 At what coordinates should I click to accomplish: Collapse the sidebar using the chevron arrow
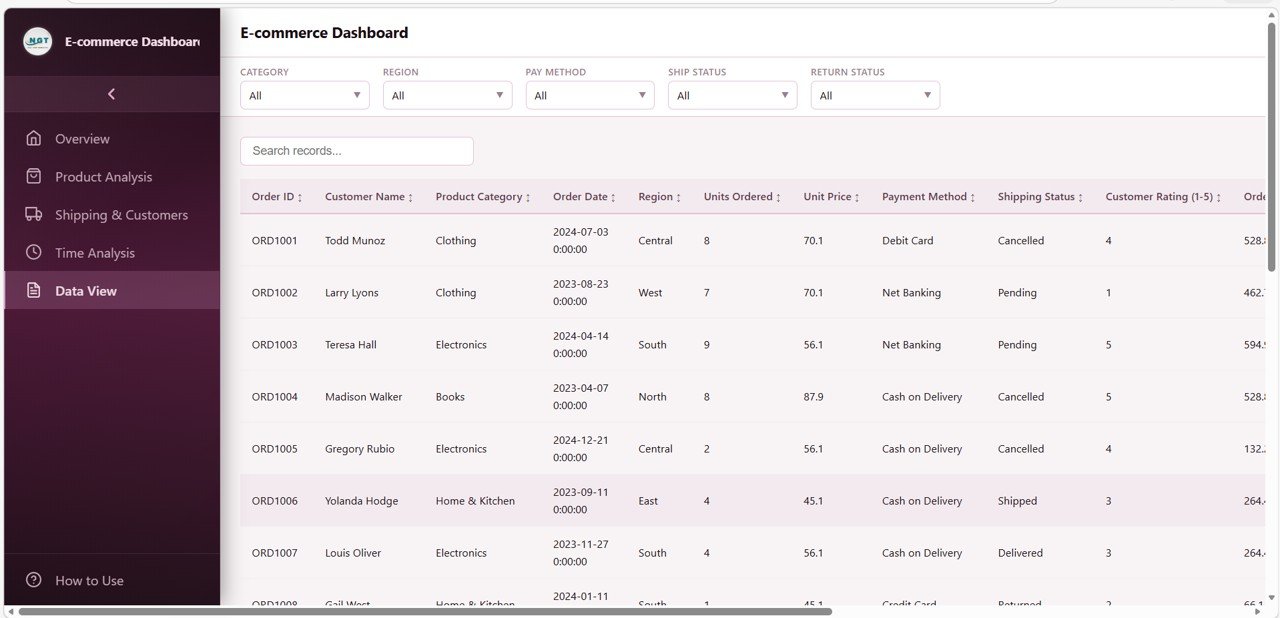point(111,93)
